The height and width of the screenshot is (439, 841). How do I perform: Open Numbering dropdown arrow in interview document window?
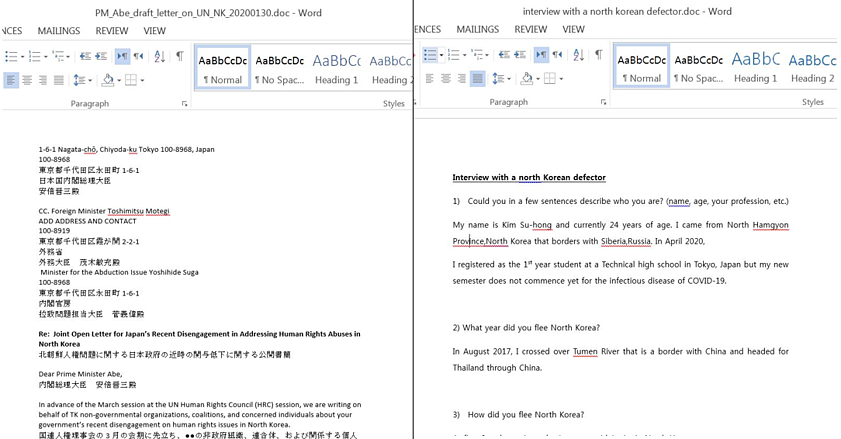(465, 55)
